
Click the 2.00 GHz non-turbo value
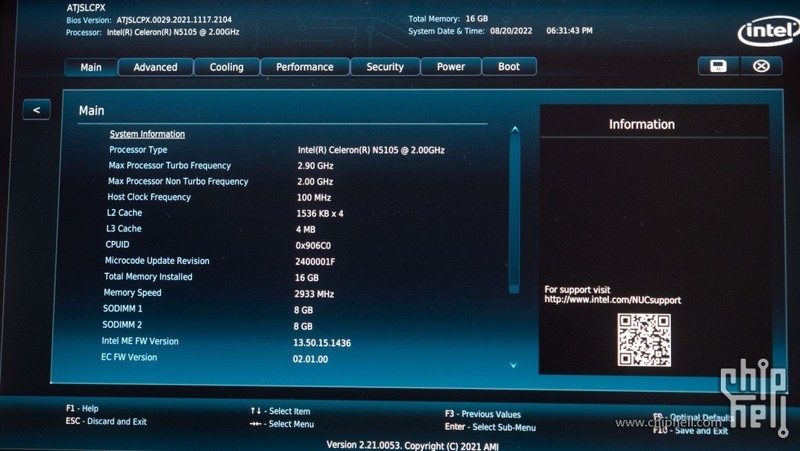coord(315,182)
